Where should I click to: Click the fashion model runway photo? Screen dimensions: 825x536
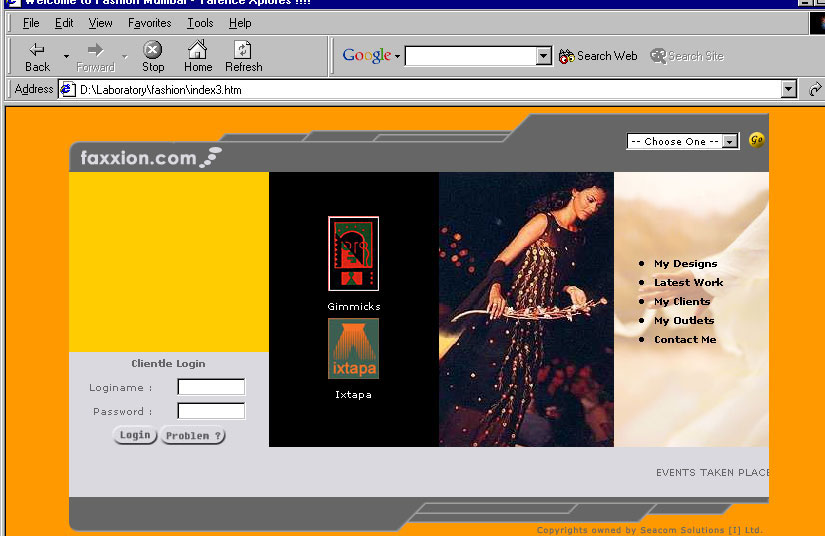tap(526, 309)
